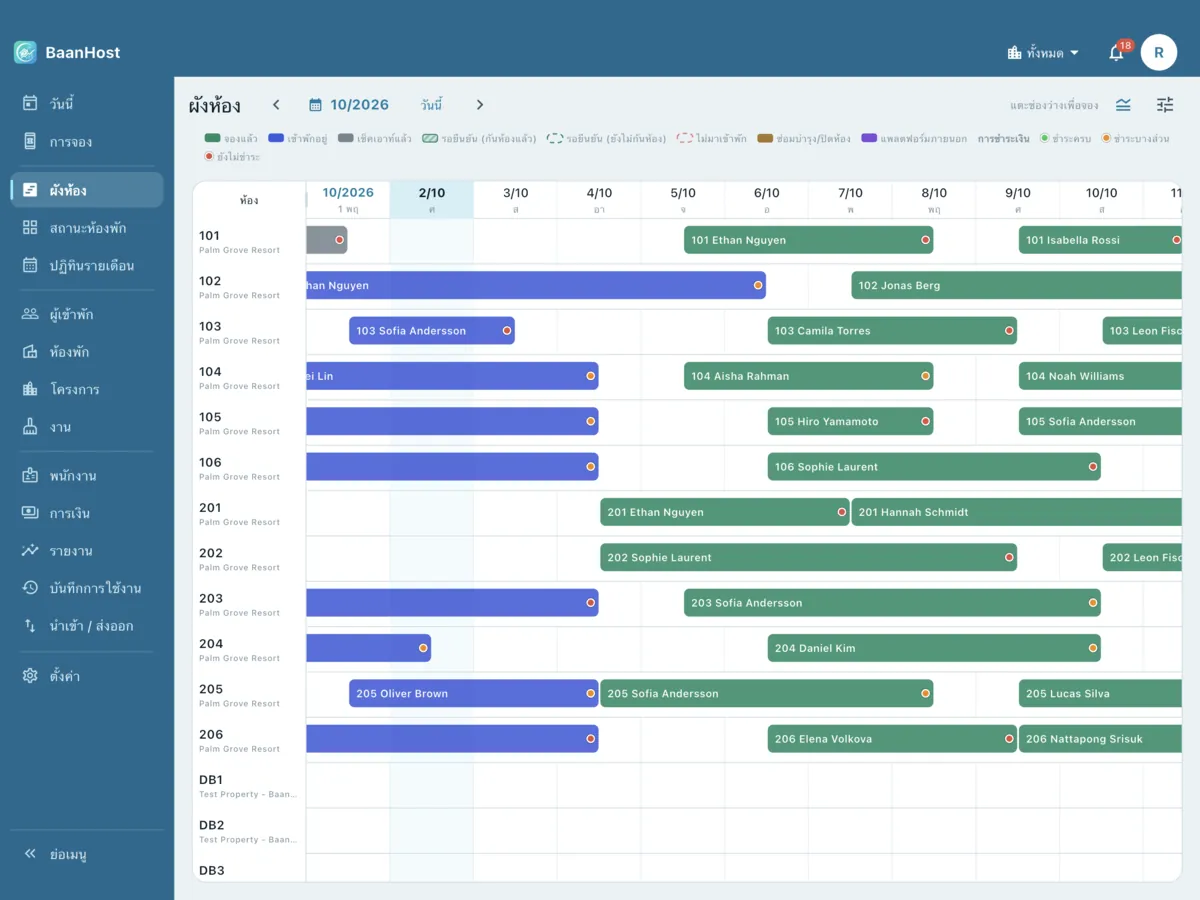
Task: Click the ห้อง column header
Action: [249, 200]
